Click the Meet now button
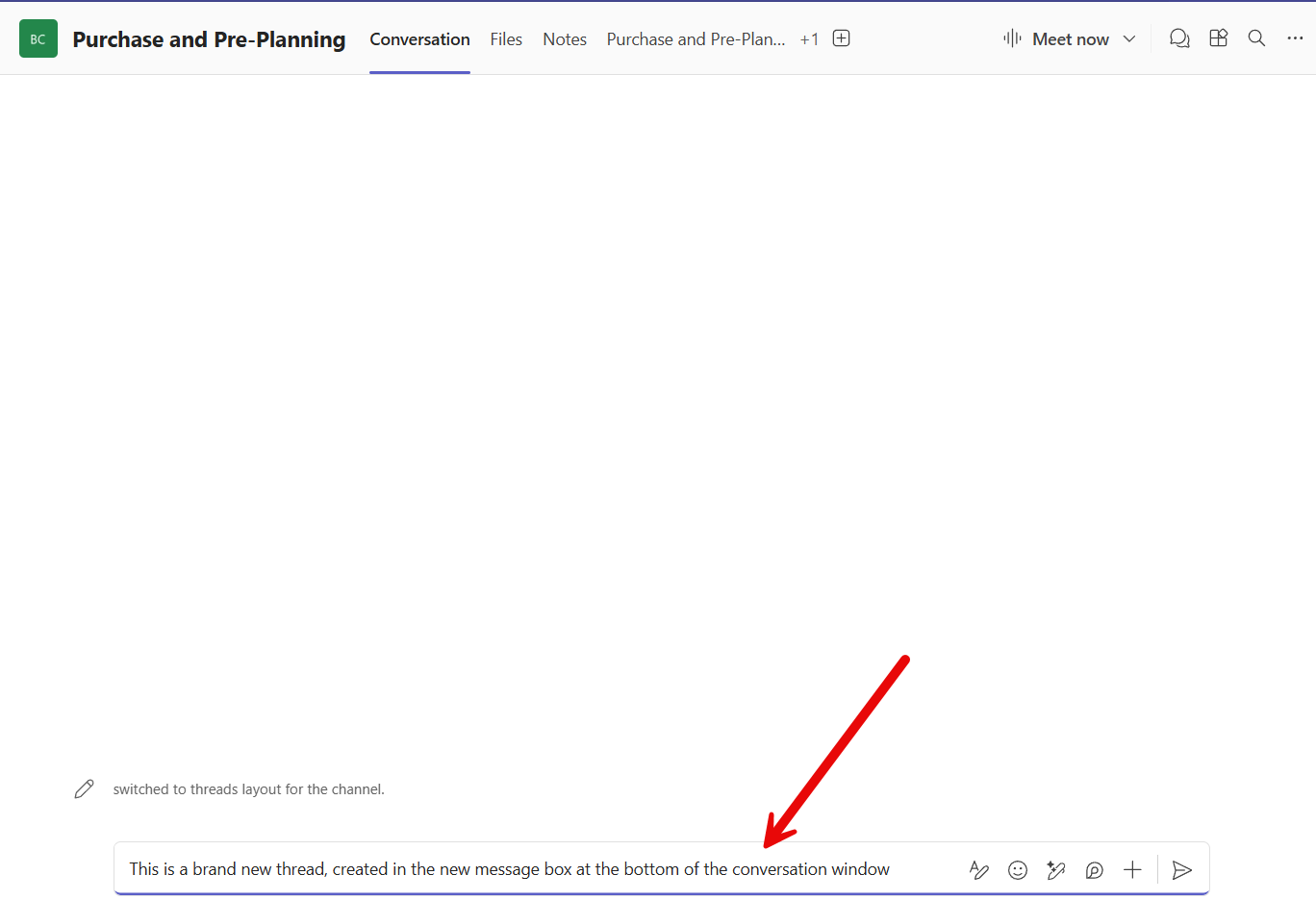The image size is (1316, 900). point(1070,38)
